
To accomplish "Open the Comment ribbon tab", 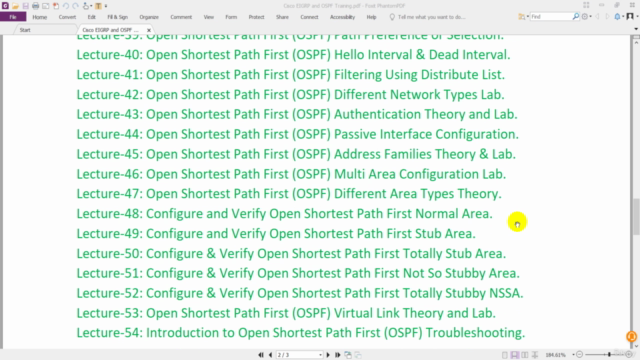I will 181,17.
